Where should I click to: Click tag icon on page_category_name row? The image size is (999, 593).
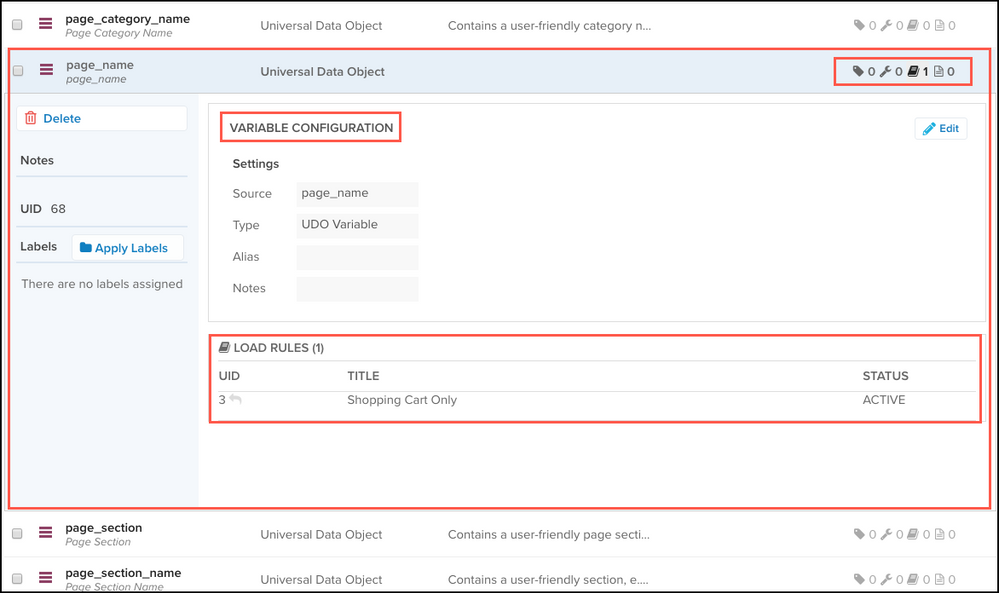coord(858,26)
